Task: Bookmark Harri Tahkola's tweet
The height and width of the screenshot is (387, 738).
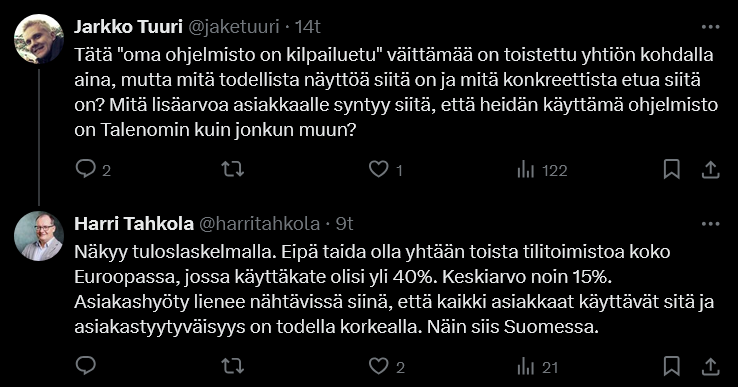Action: pos(672,366)
